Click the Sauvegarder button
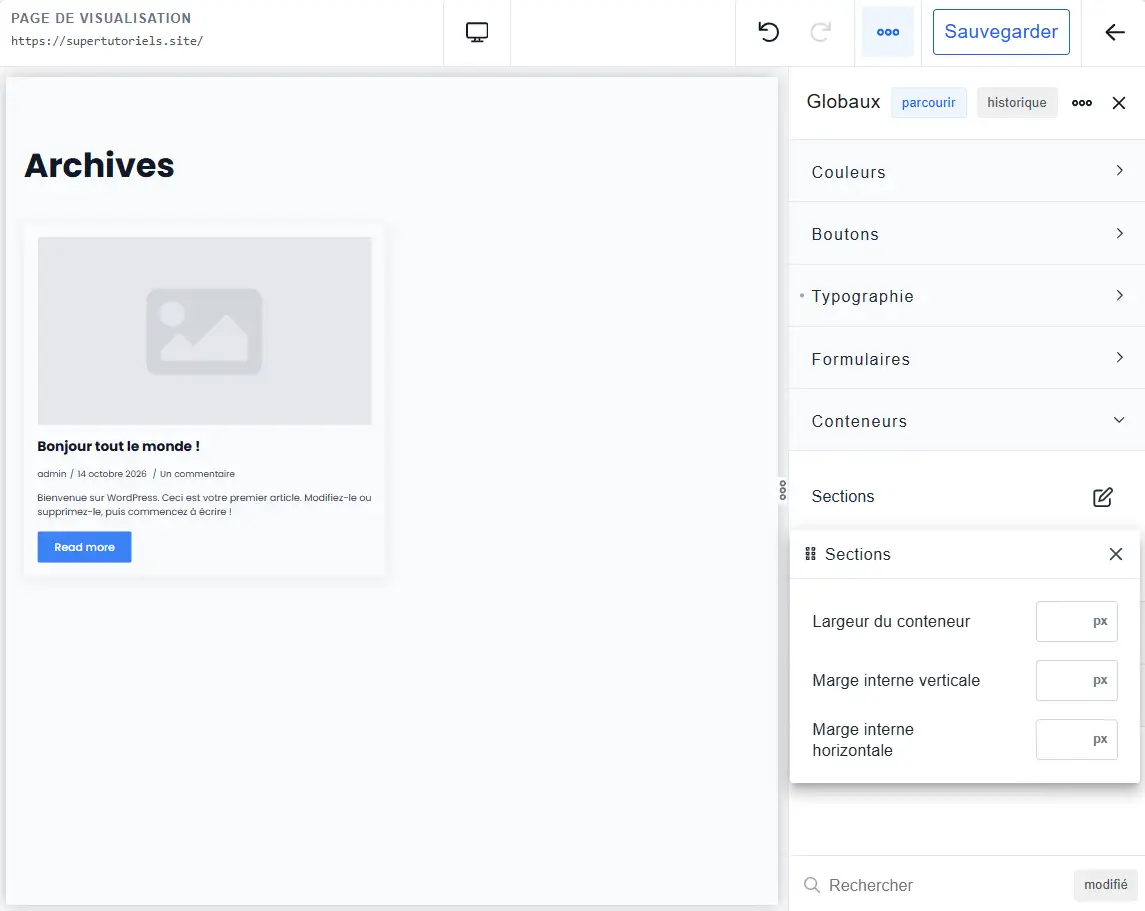Image resolution: width=1145 pixels, height=911 pixels. pos(1001,32)
